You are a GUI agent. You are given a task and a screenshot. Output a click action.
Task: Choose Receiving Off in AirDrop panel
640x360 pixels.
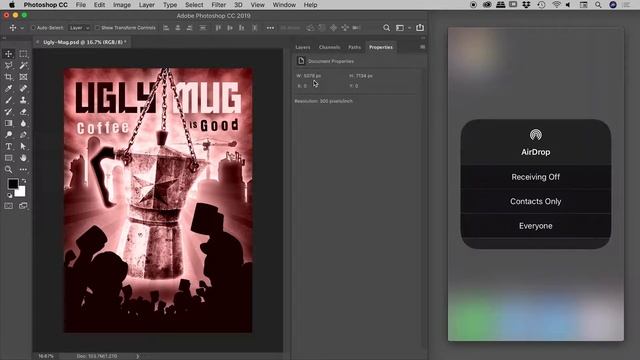click(x=536, y=177)
